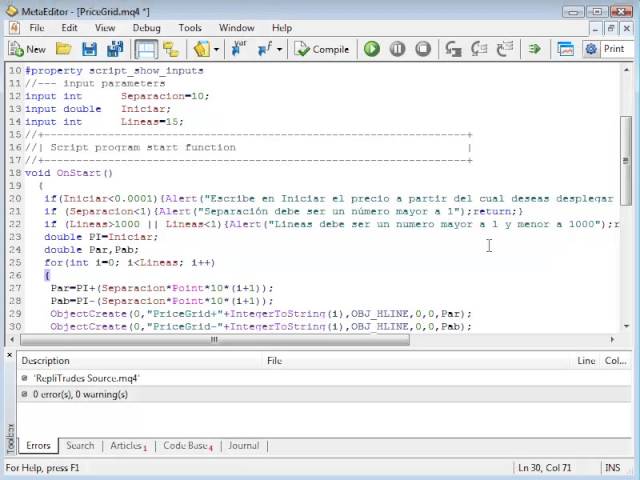Viewport: 640px width, 480px height.
Task: Click the list functions 'f' icon
Action: click(x=265, y=49)
